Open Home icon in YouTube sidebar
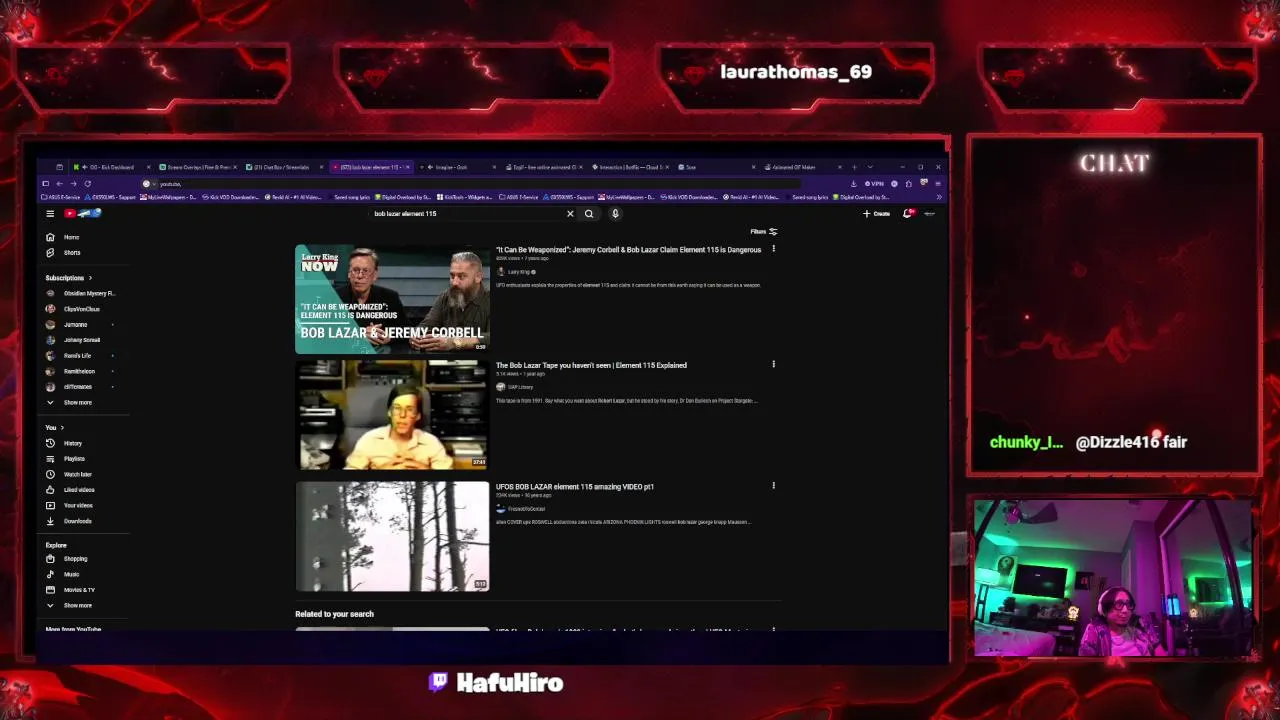 [x=50, y=237]
